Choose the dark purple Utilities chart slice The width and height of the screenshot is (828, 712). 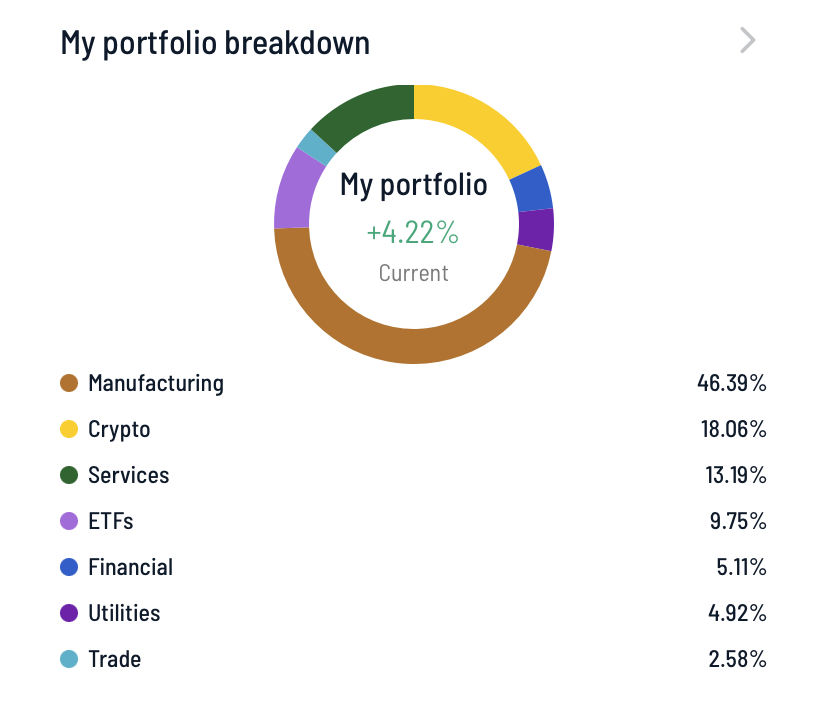click(x=535, y=229)
